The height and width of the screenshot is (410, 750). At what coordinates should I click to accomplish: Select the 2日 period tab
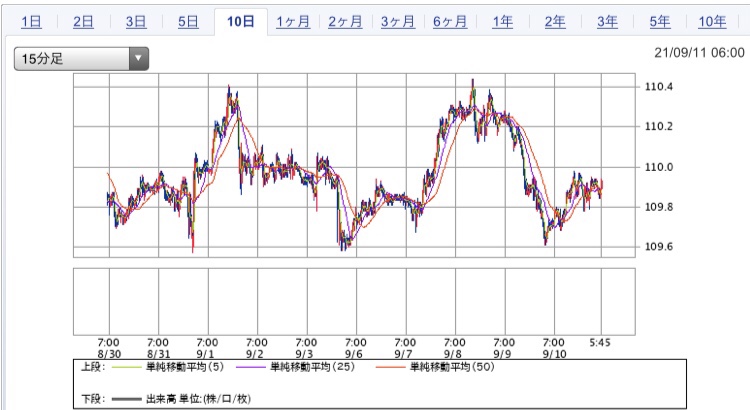(83, 22)
